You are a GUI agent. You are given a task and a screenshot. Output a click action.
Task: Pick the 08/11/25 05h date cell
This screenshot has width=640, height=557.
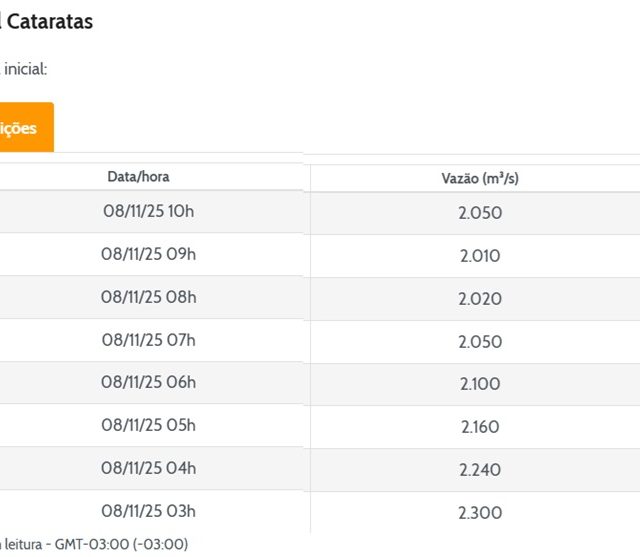[149, 426]
